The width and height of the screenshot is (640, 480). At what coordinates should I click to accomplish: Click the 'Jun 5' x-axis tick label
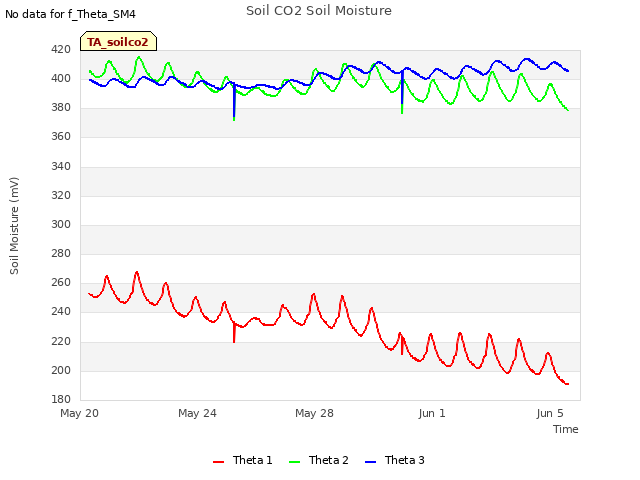click(549, 413)
